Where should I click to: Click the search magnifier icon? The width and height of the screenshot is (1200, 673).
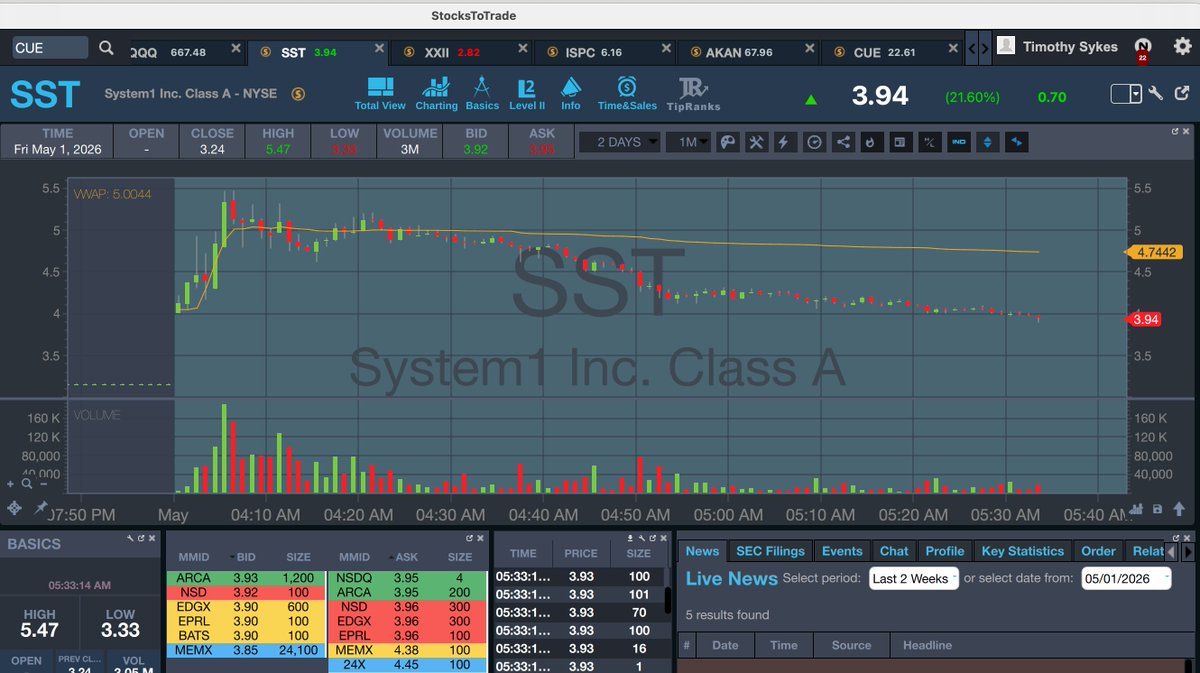pos(106,47)
